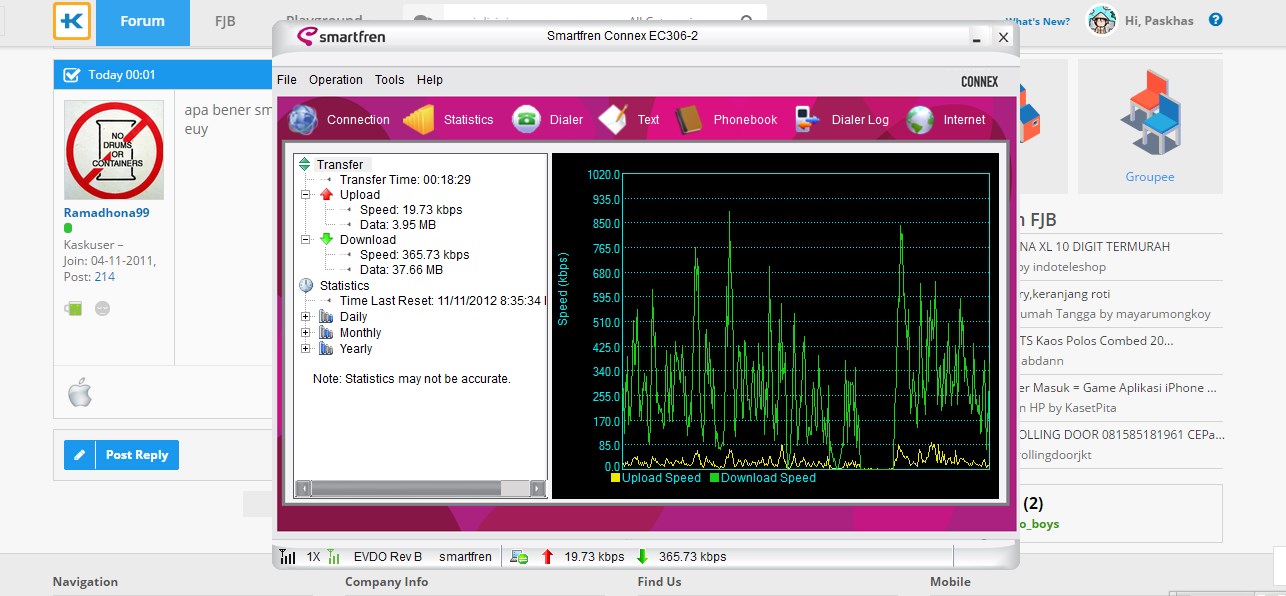Click the tree panel scroll-left arrow

pos(303,489)
